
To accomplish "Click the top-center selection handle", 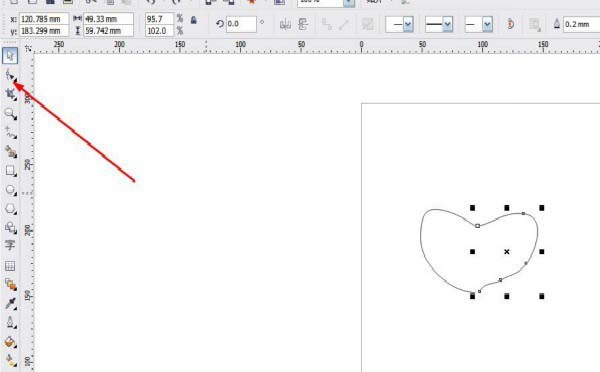I will click(x=507, y=208).
